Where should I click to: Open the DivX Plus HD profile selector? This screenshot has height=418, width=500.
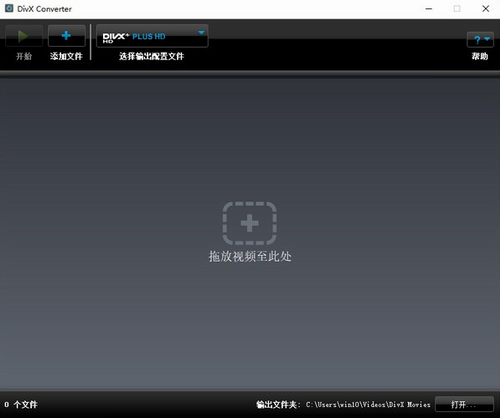[x=152, y=36]
